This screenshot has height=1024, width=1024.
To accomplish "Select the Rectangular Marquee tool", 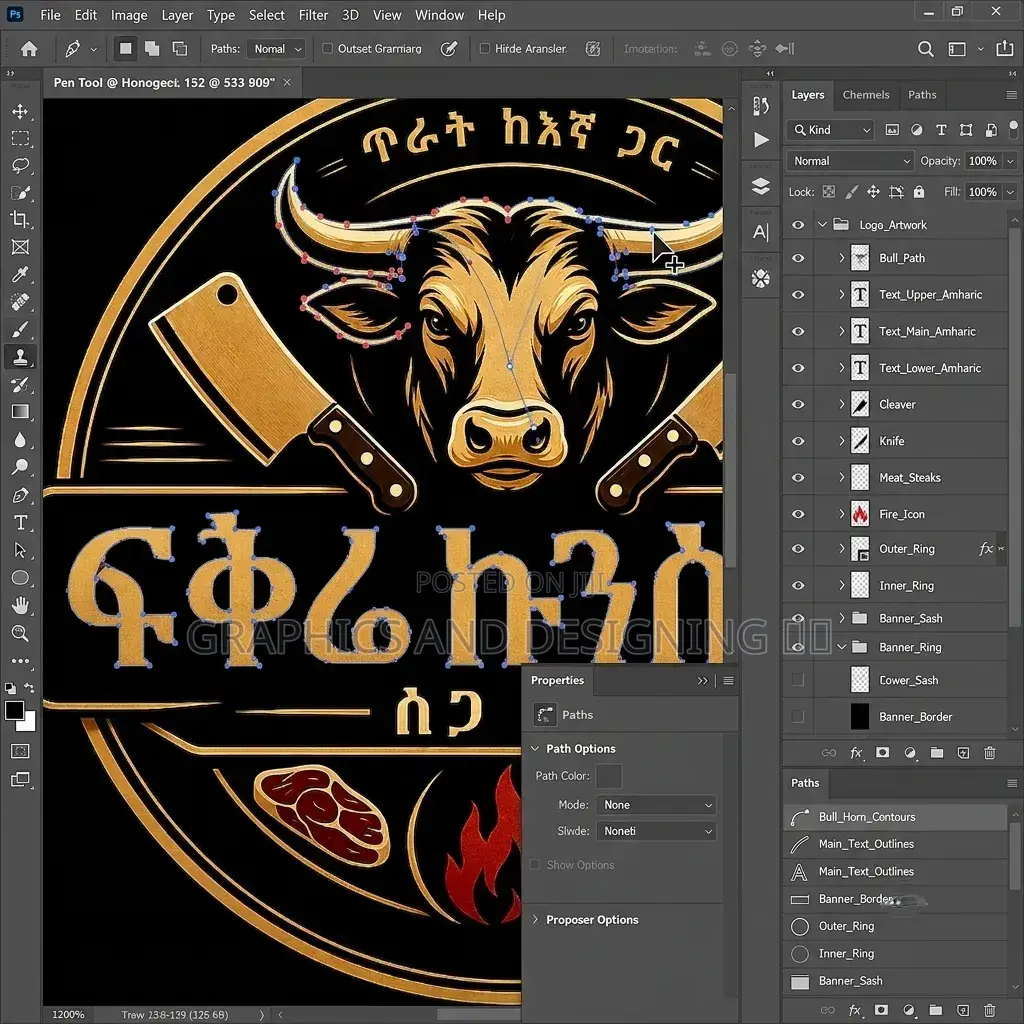I will click(x=20, y=138).
